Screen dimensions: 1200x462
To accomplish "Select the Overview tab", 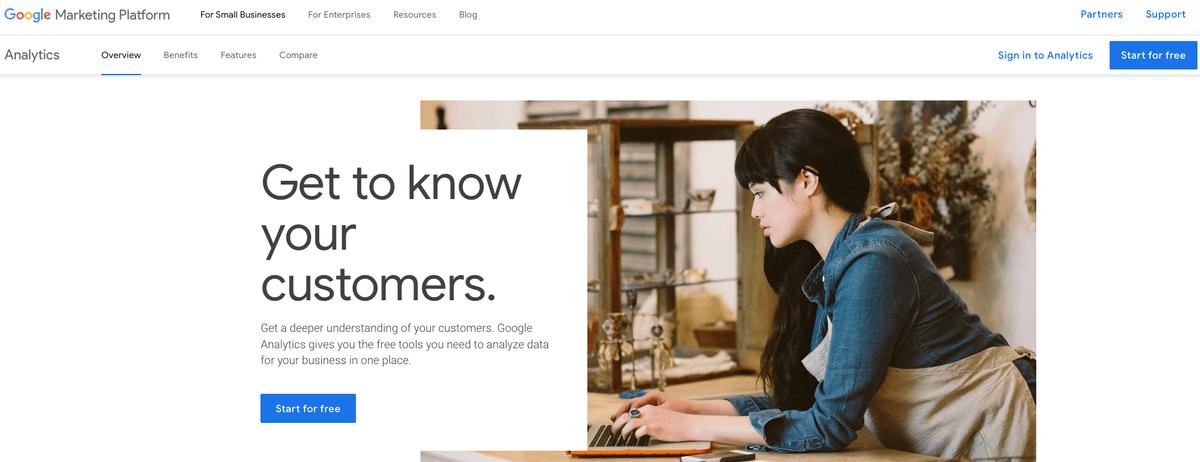I will (x=121, y=55).
